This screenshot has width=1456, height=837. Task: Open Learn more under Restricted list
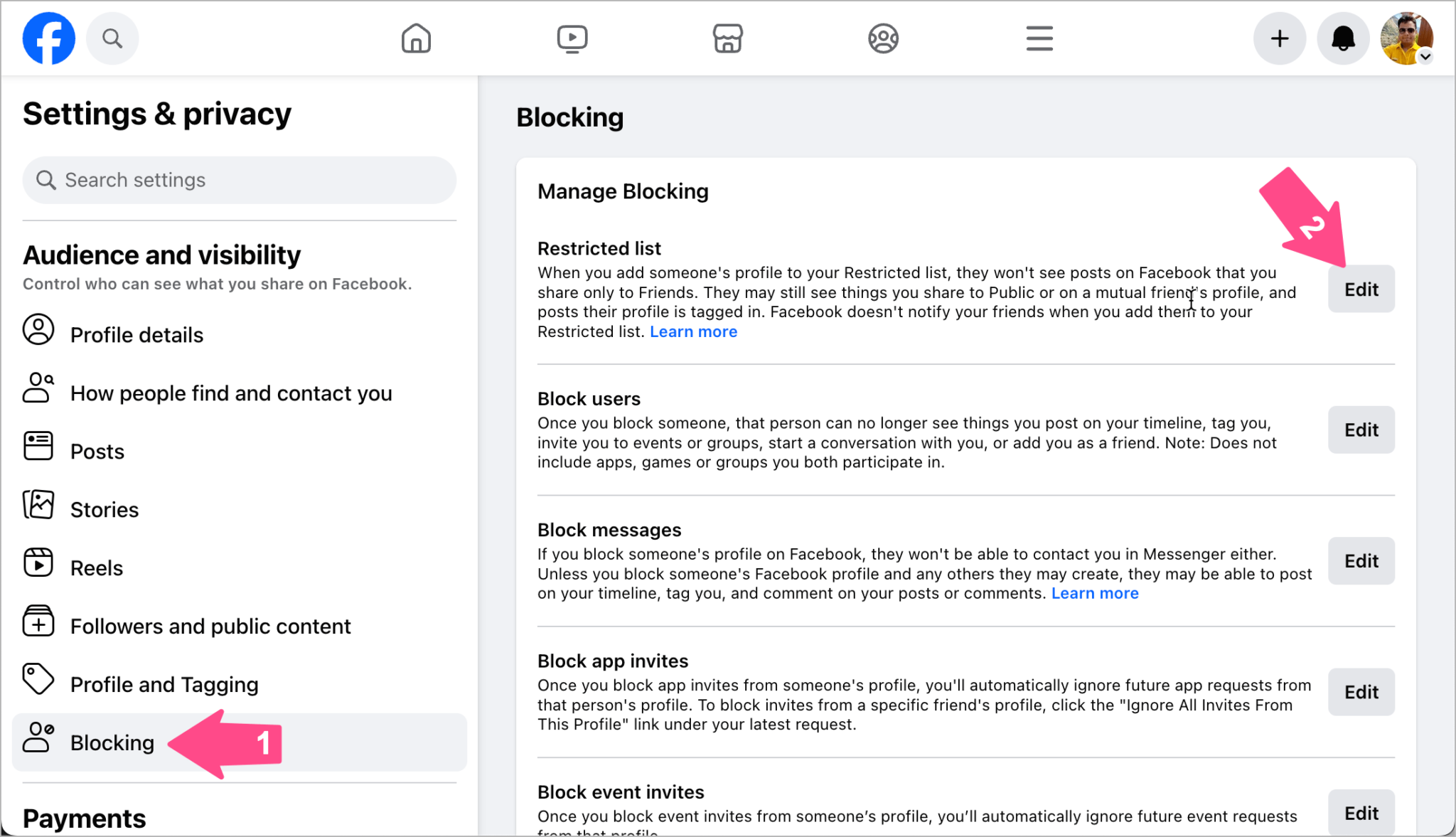(x=693, y=331)
